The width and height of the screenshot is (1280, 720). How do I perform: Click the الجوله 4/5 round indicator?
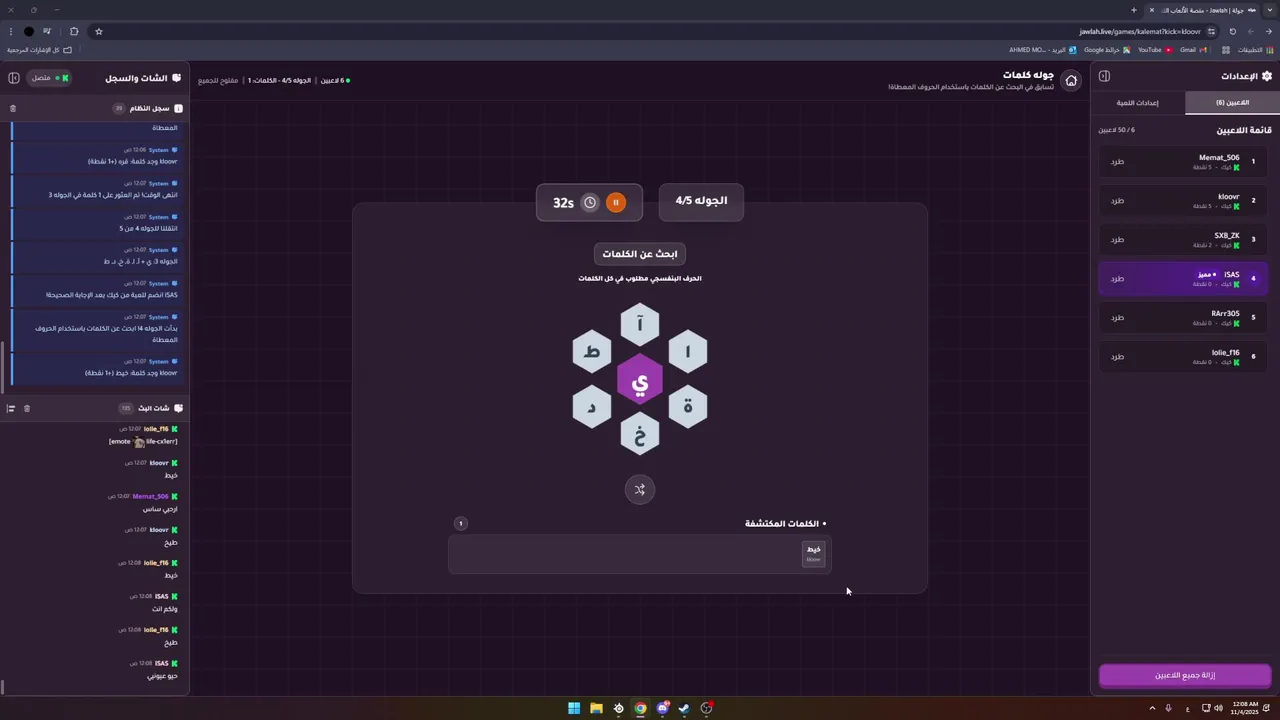coord(701,201)
